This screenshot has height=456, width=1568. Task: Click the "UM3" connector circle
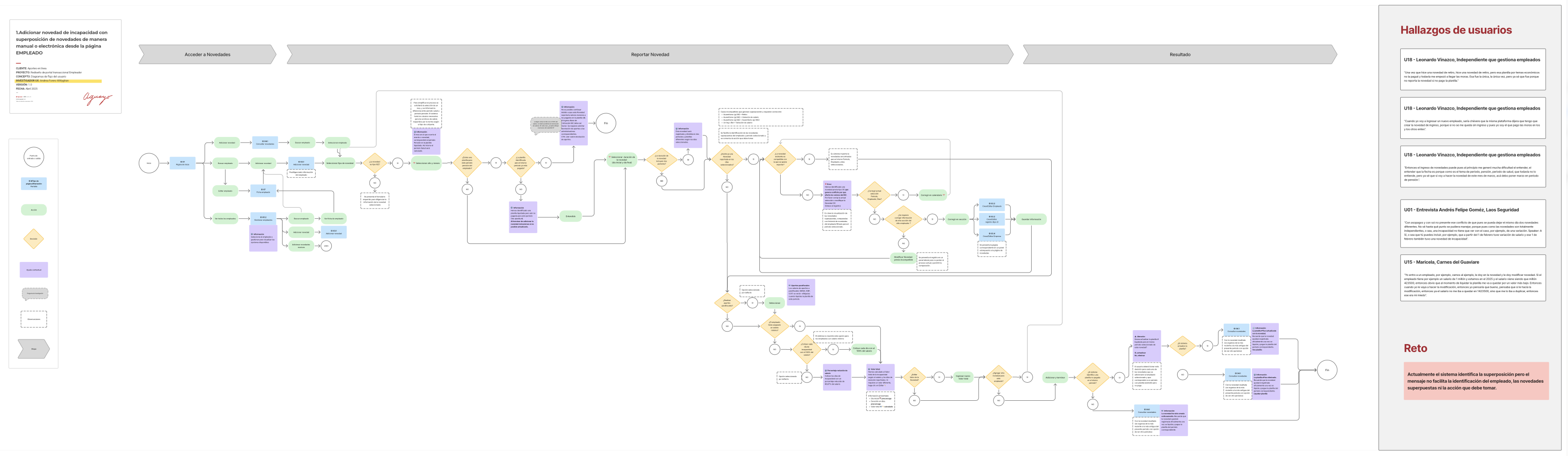(326, 246)
